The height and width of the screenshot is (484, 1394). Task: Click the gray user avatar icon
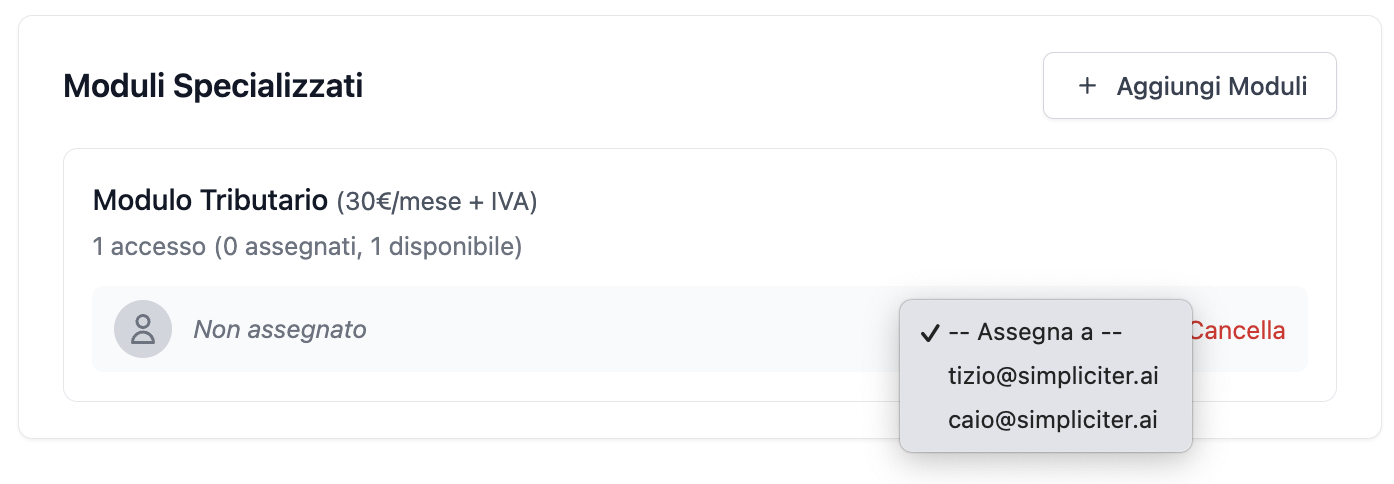coord(143,329)
